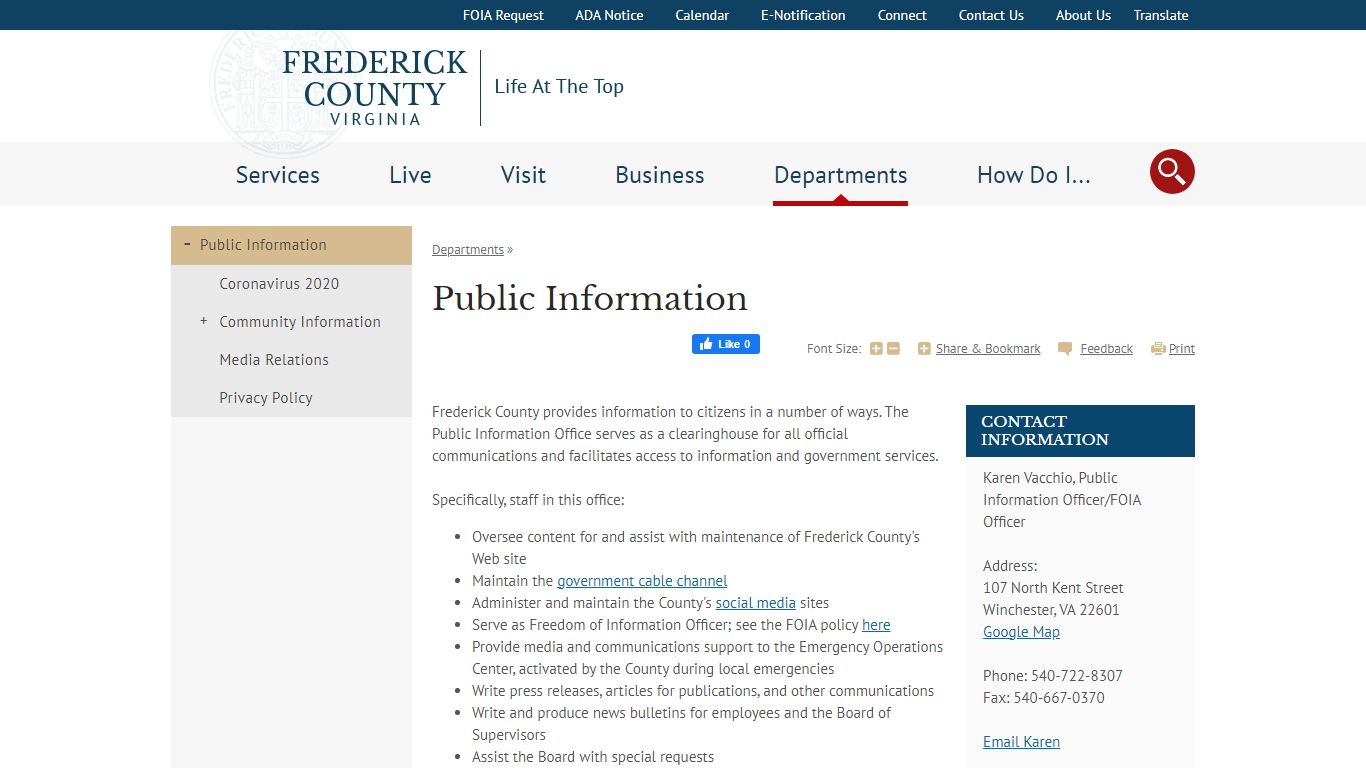Viewport: 1366px width, 768px height.
Task: Click the Departments breadcrumb link
Action: pos(468,250)
